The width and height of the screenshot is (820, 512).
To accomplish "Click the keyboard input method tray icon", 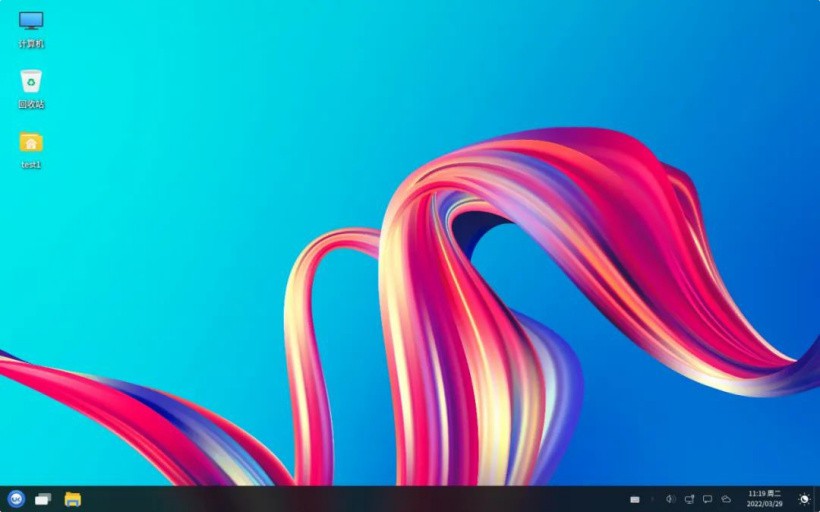I will point(634,499).
